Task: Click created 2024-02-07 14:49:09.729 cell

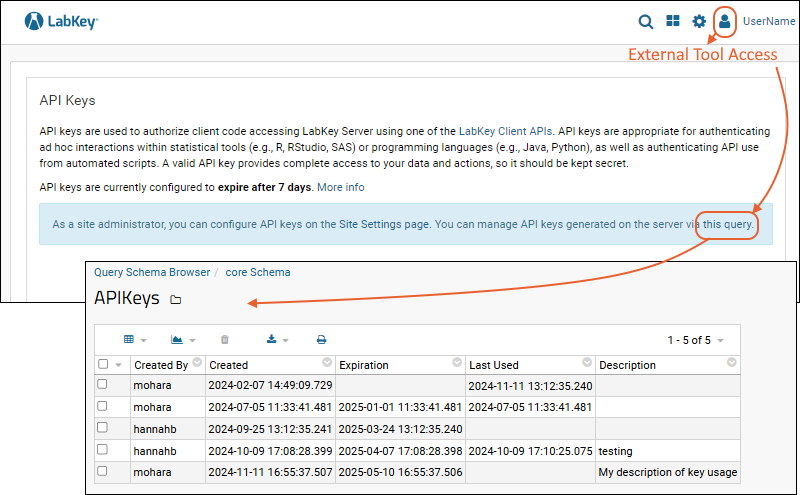Action: click(x=270, y=385)
